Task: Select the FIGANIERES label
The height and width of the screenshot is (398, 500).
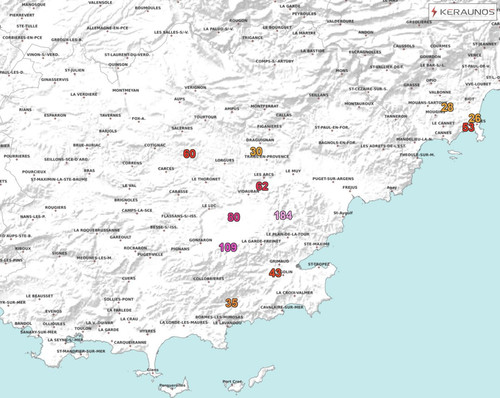Action: pyautogui.click(x=269, y=126)
